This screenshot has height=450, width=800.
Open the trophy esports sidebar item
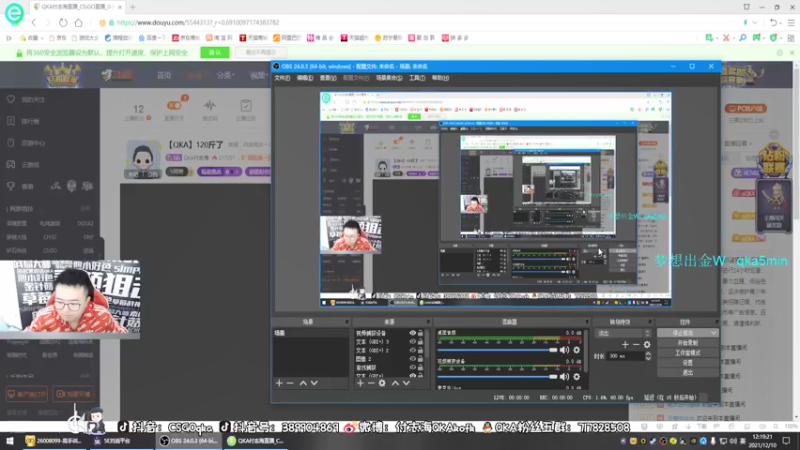20,186
